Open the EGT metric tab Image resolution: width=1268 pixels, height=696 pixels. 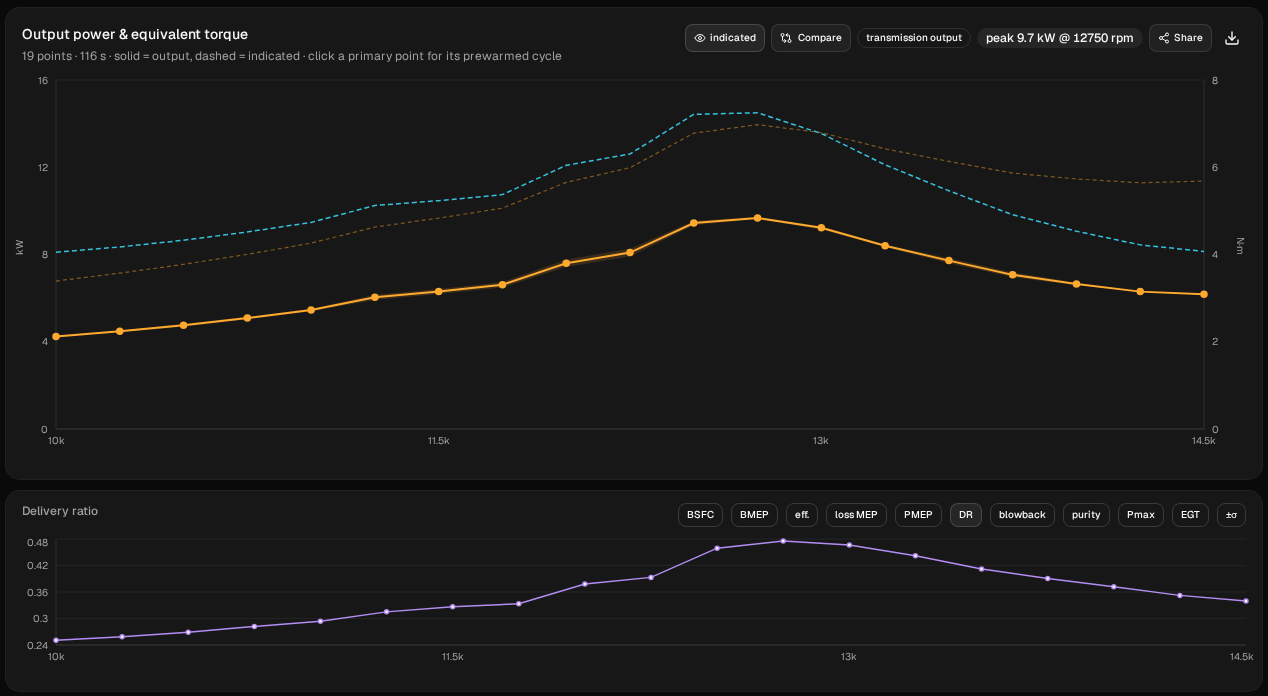(1190, 515)
